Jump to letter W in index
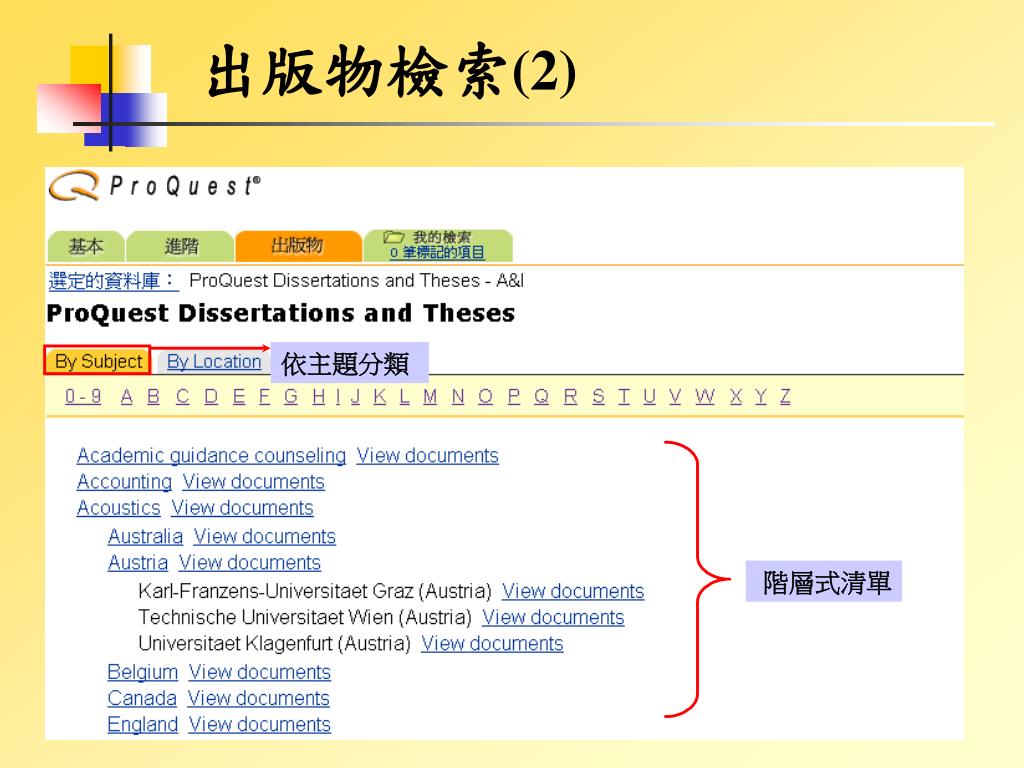1024x768 pixels. click(705, 396)
